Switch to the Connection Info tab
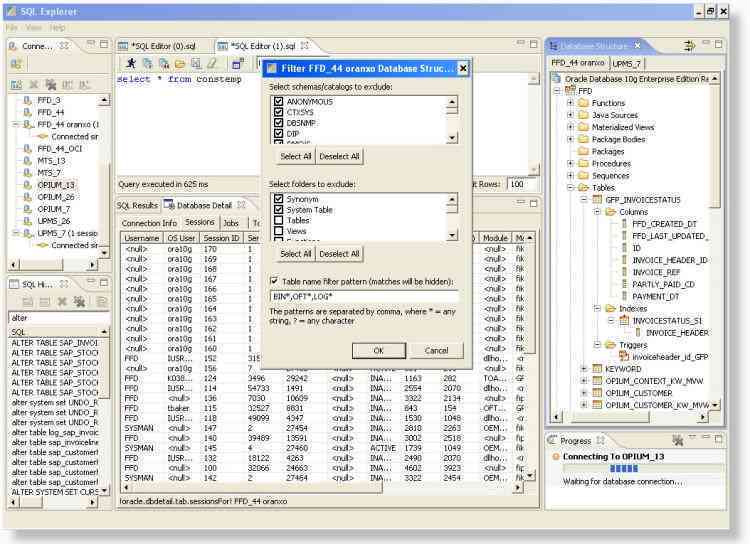The image size is (750, 544). click(x=149, y=223)
